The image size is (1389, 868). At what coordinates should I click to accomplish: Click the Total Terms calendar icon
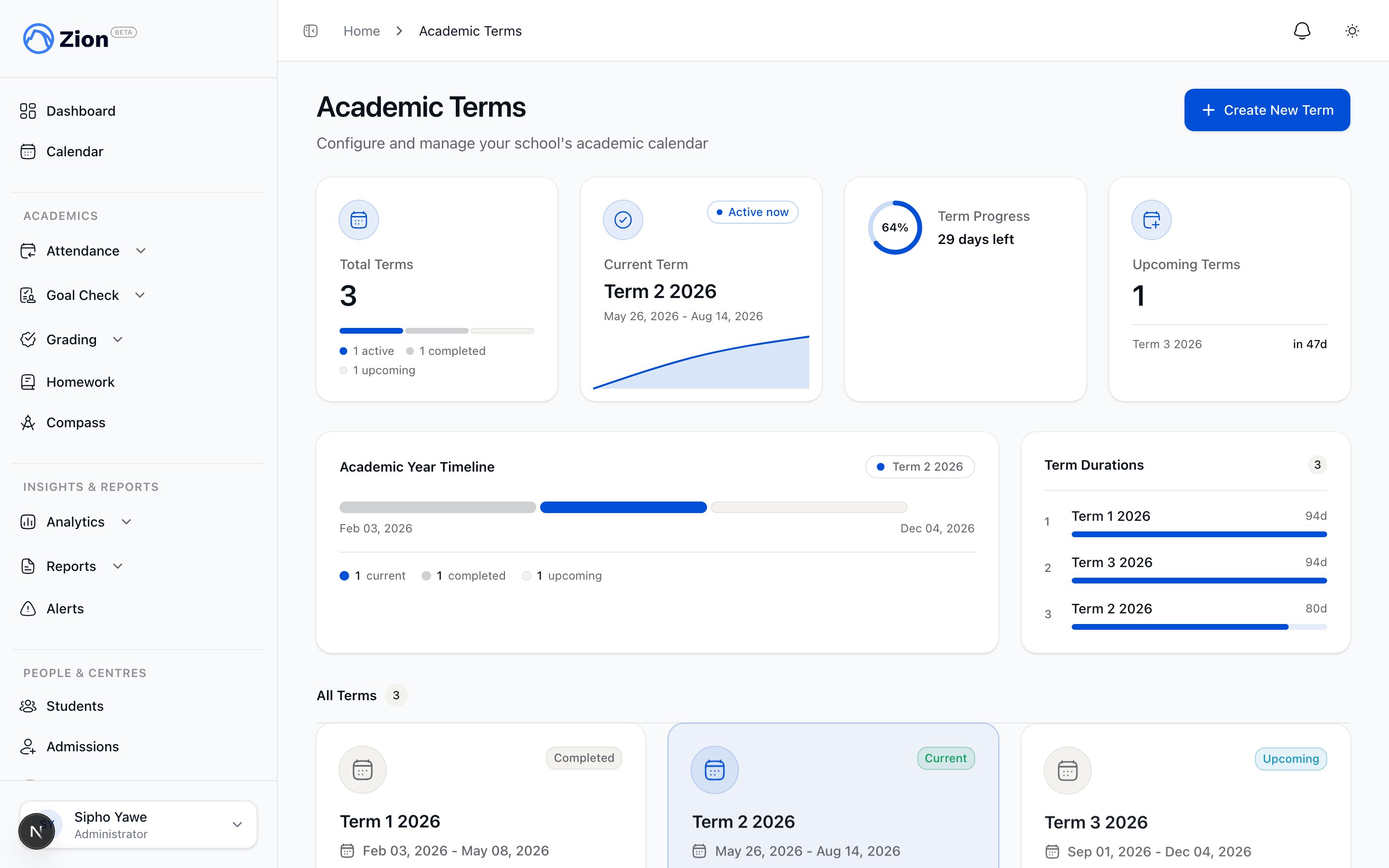359,220
